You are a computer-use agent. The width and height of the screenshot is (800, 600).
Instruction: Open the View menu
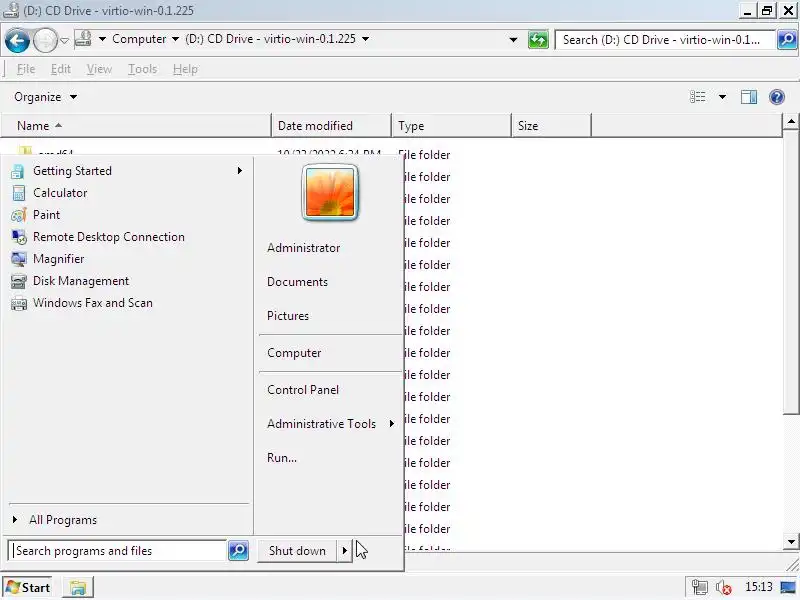pyautogui.click(x=99, y=69)
